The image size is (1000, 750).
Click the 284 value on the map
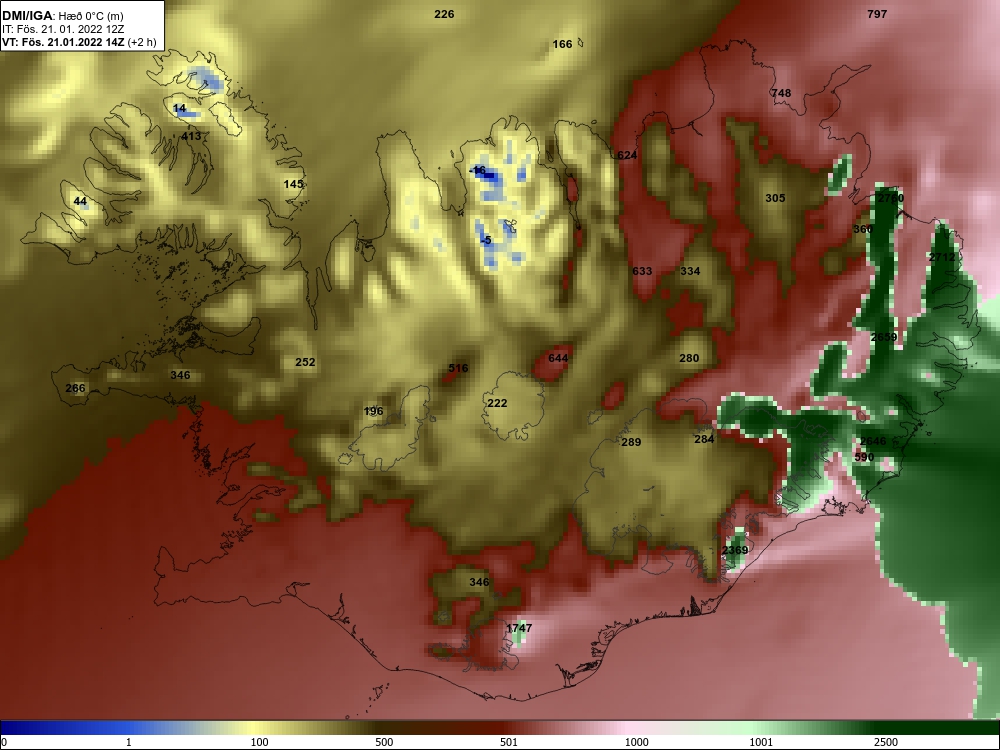pyautogui.click(x=704, y=439)
